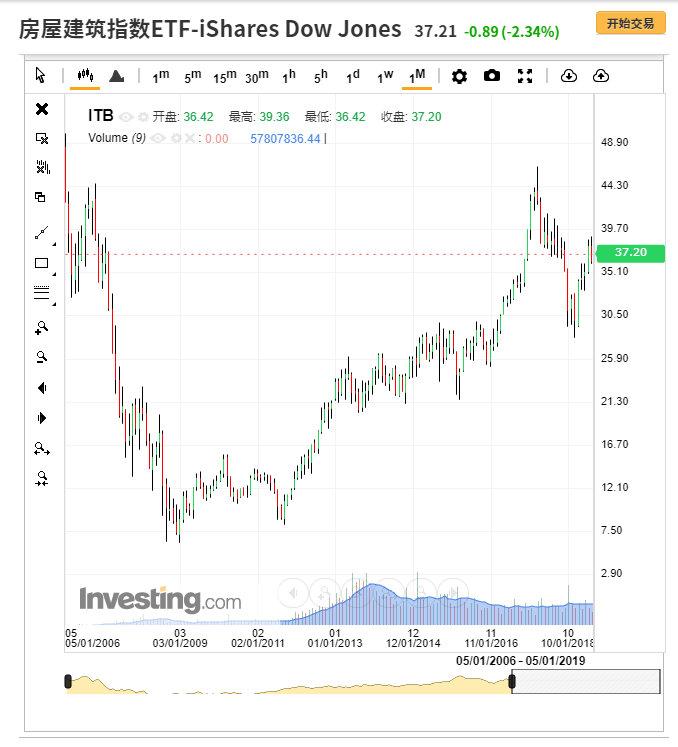Open chart settings gear

pos(459,76)
